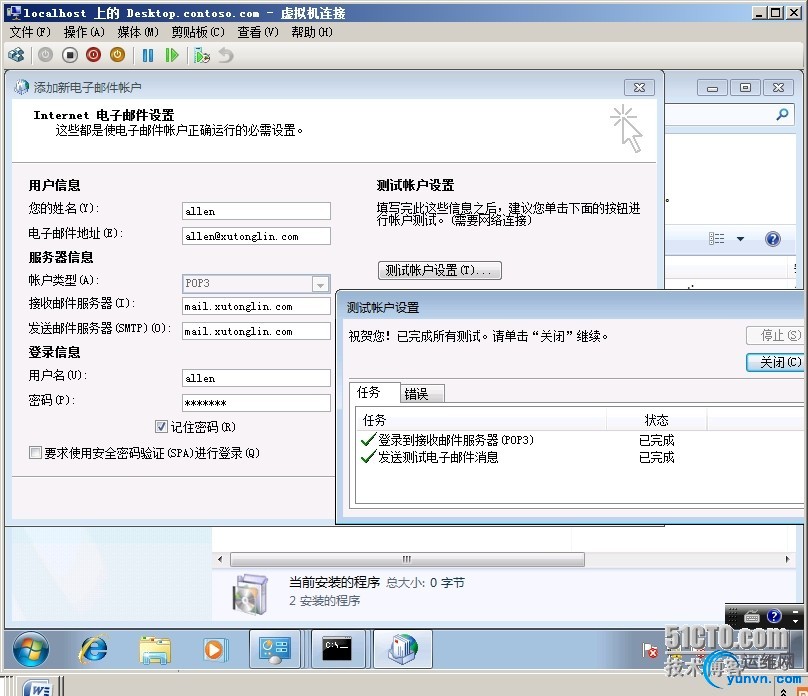Image resolution: width=808 pixels, height=696 pixels.
Task: Click the Snapshot toolbar icon
Action: (201, 55)
